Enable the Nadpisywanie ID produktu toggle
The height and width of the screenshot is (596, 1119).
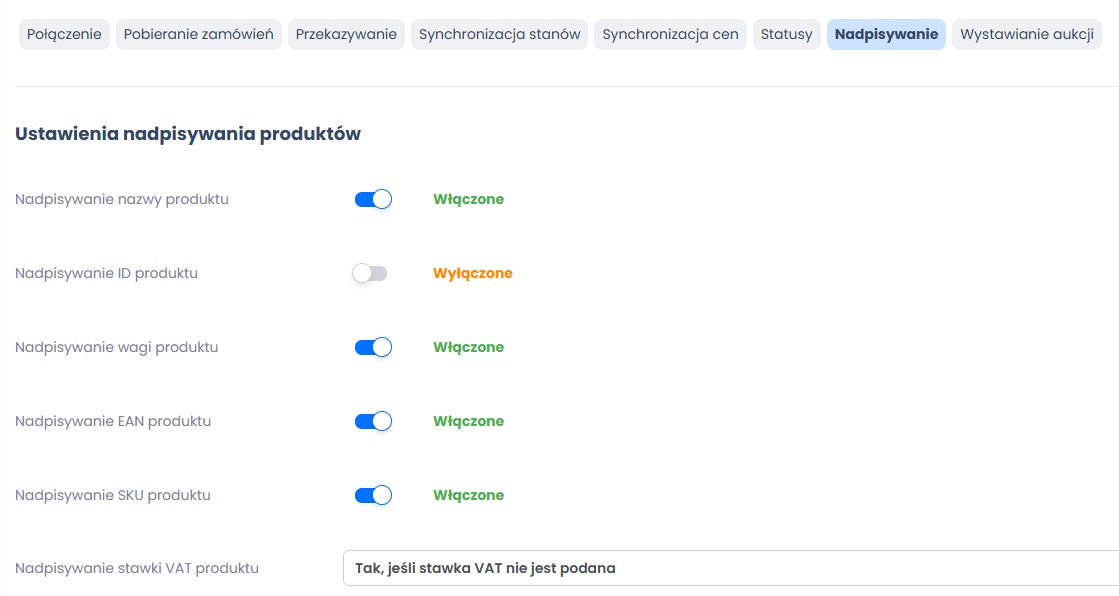pos(370,273)
